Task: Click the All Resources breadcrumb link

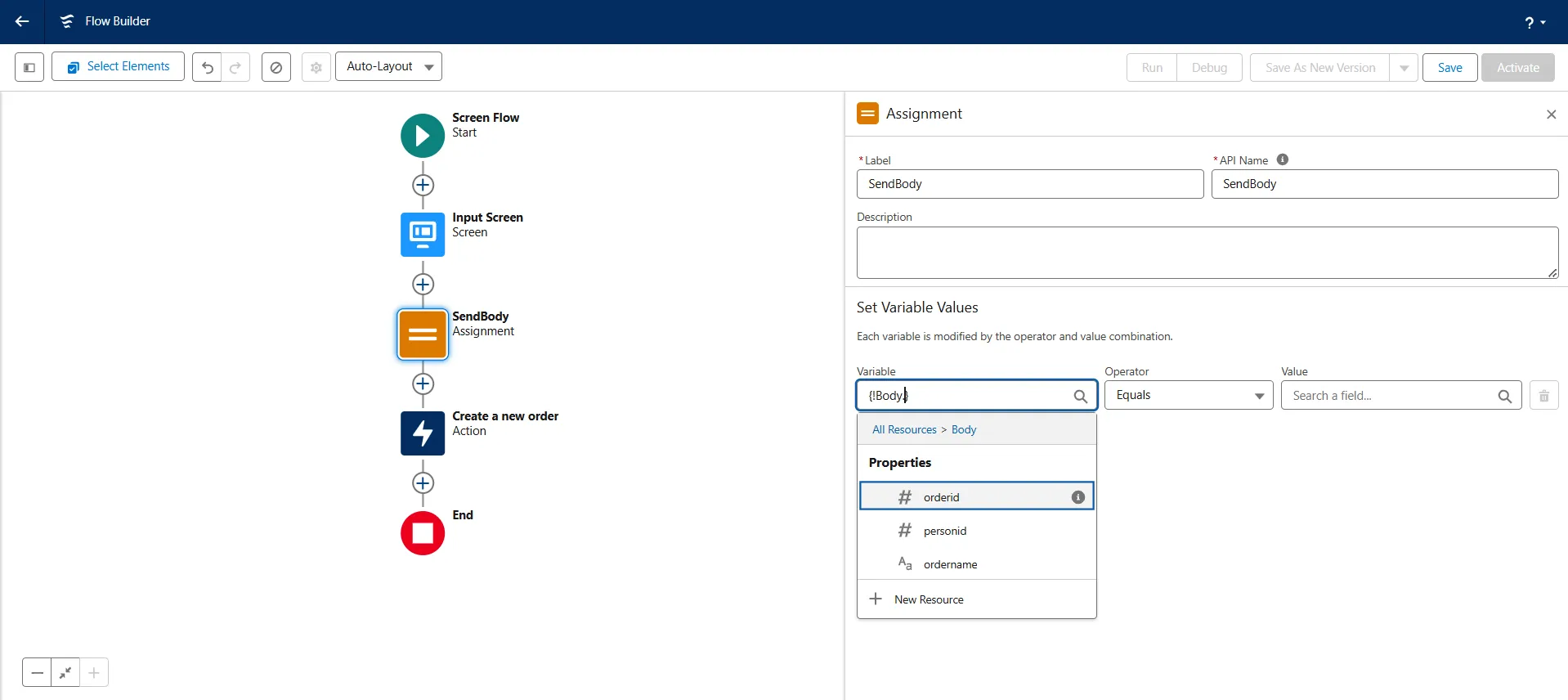Action: click(x=904, y=430)
